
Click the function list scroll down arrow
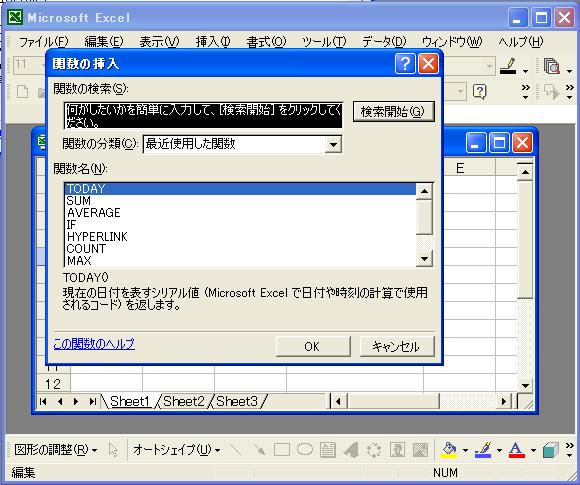(424, 259)
